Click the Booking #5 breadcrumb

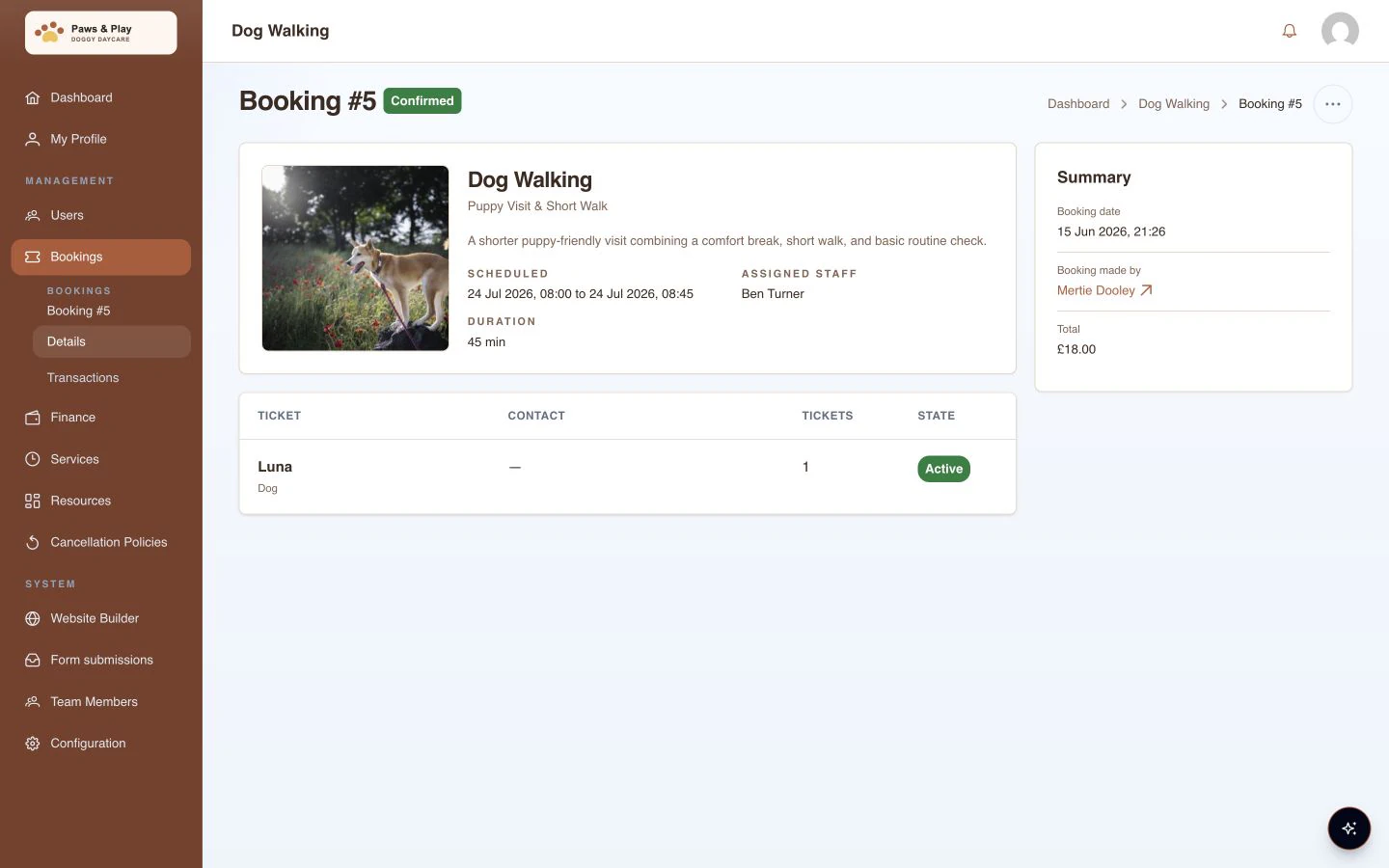1270,104
